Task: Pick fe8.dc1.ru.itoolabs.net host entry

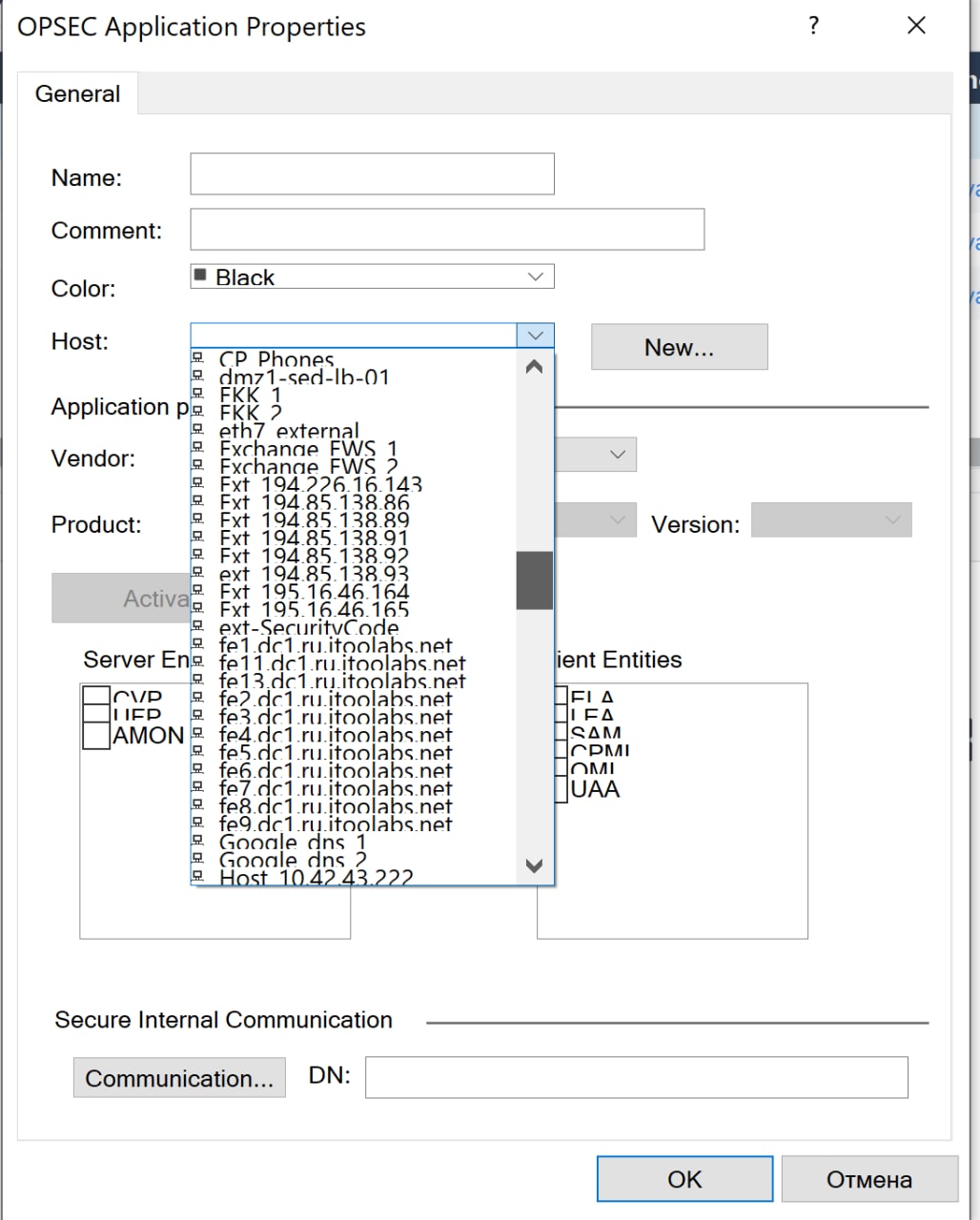Action: tap(354, 804)
